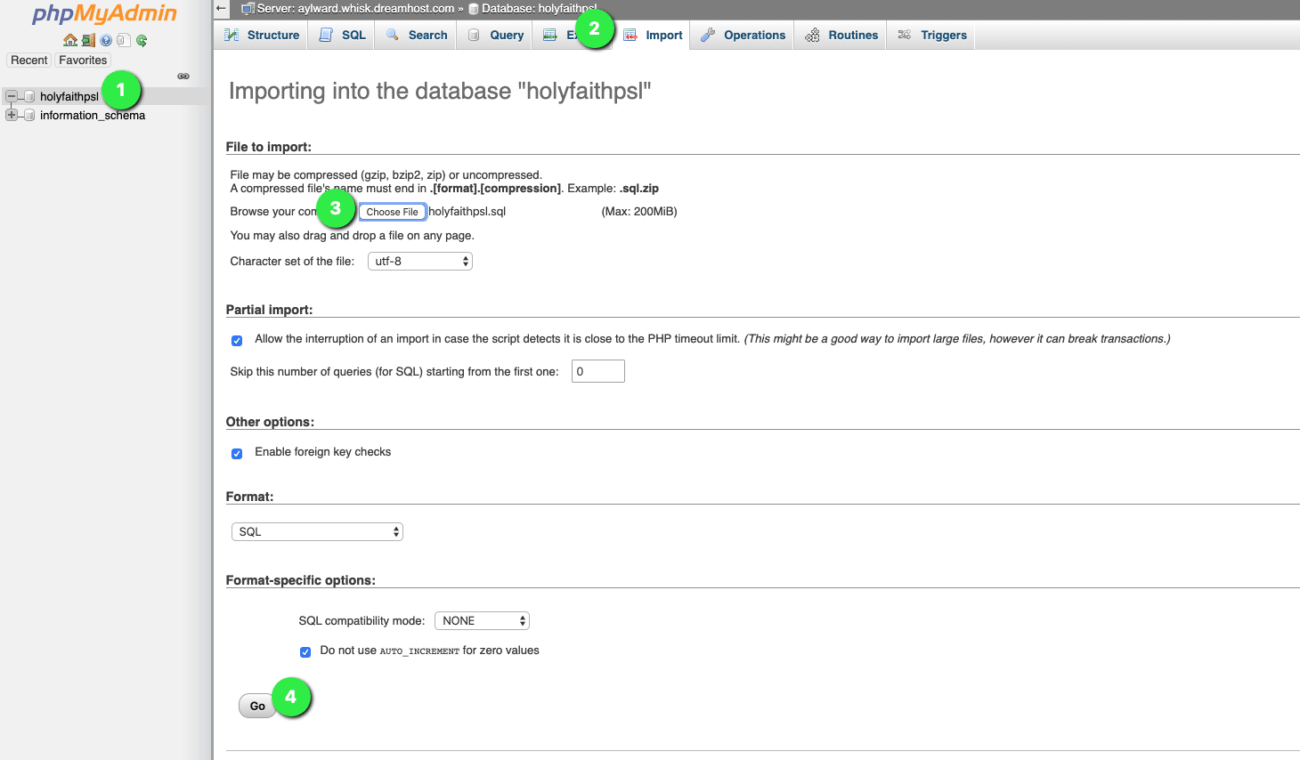
Task: Reload navigation panel with refresh icon
Action: (141, 40)
